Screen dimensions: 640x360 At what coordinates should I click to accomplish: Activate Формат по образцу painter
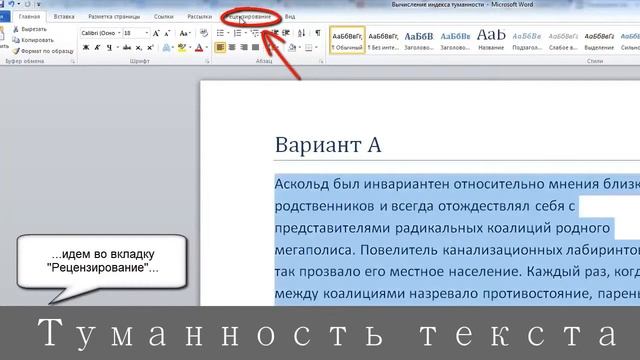coord(43,51)
